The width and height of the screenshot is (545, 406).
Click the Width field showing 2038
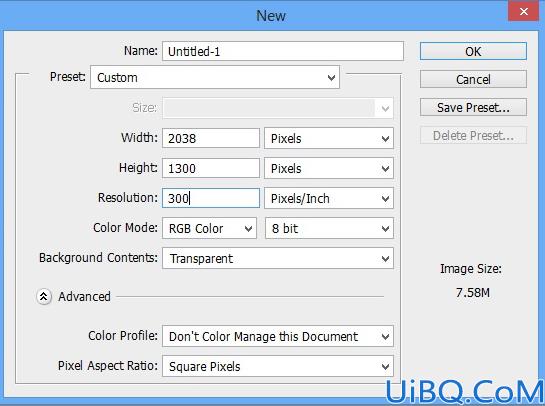[x=211, y=138]
